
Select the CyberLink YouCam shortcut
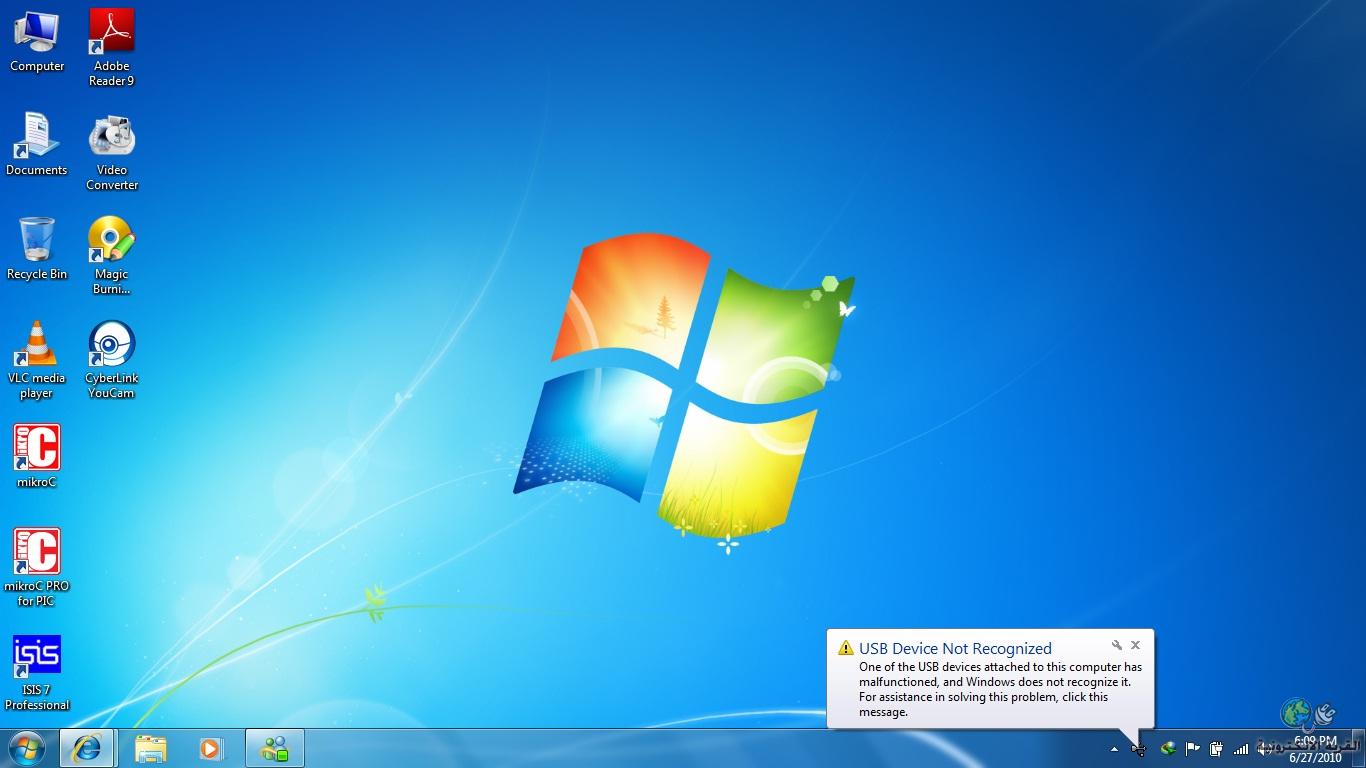pyautogui.click(x=111, y=360)
